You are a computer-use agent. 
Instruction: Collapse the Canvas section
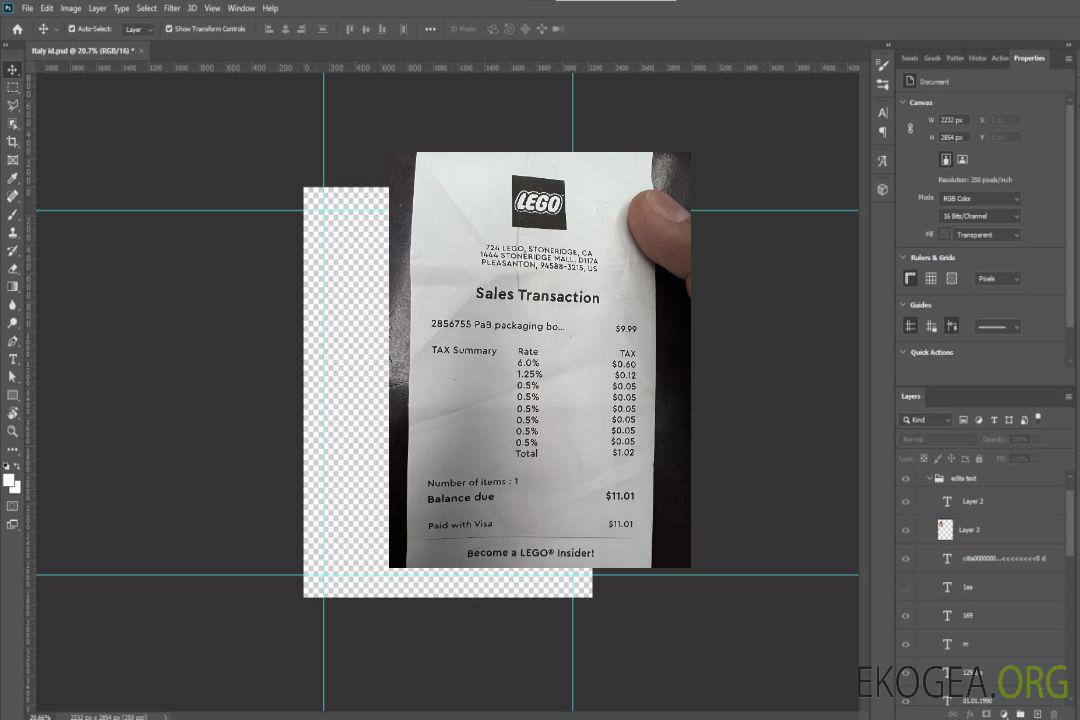(x=903, y=102)
